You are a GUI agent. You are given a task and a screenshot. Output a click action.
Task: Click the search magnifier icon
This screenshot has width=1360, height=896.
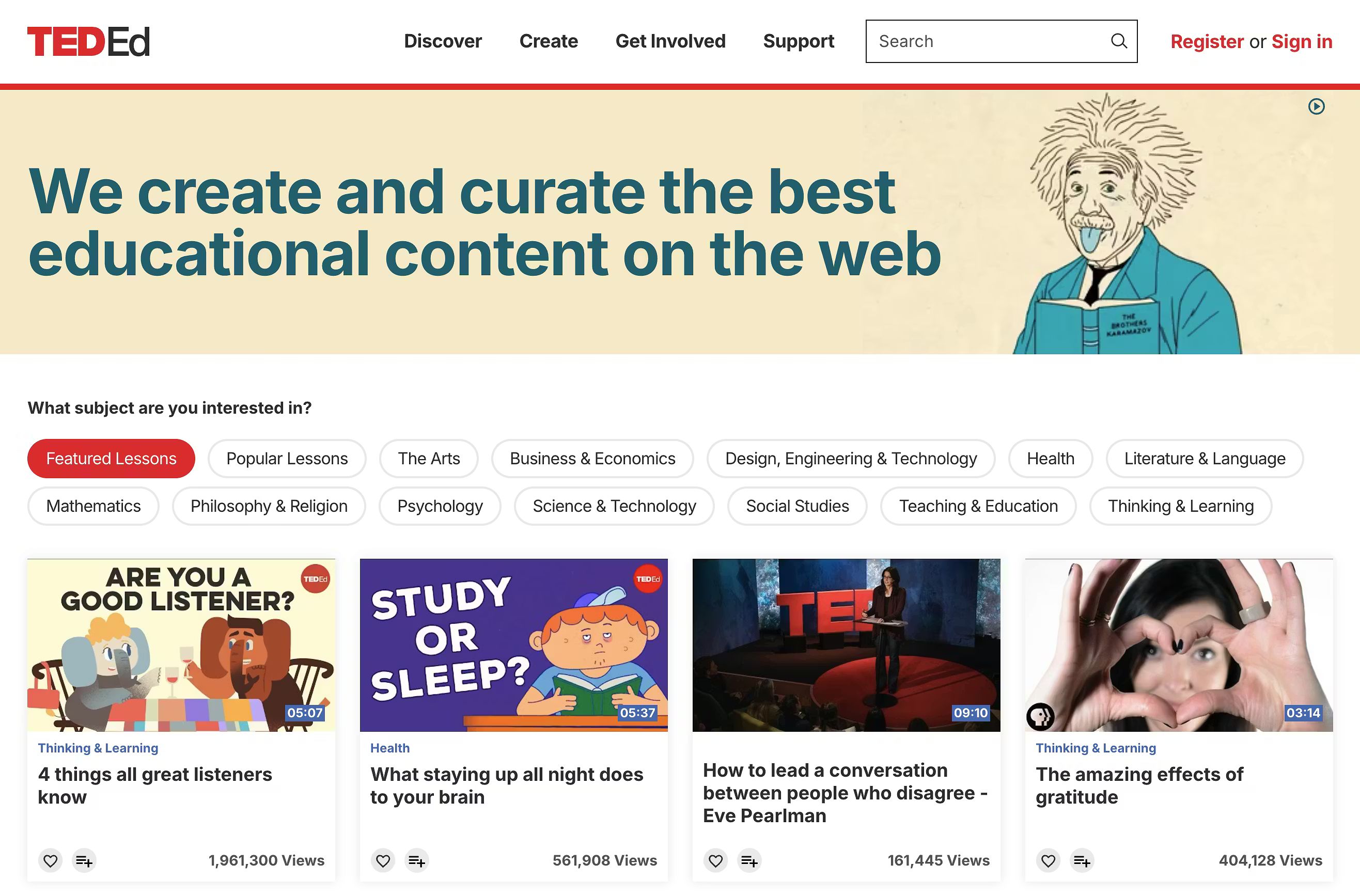click(1118, 41)
